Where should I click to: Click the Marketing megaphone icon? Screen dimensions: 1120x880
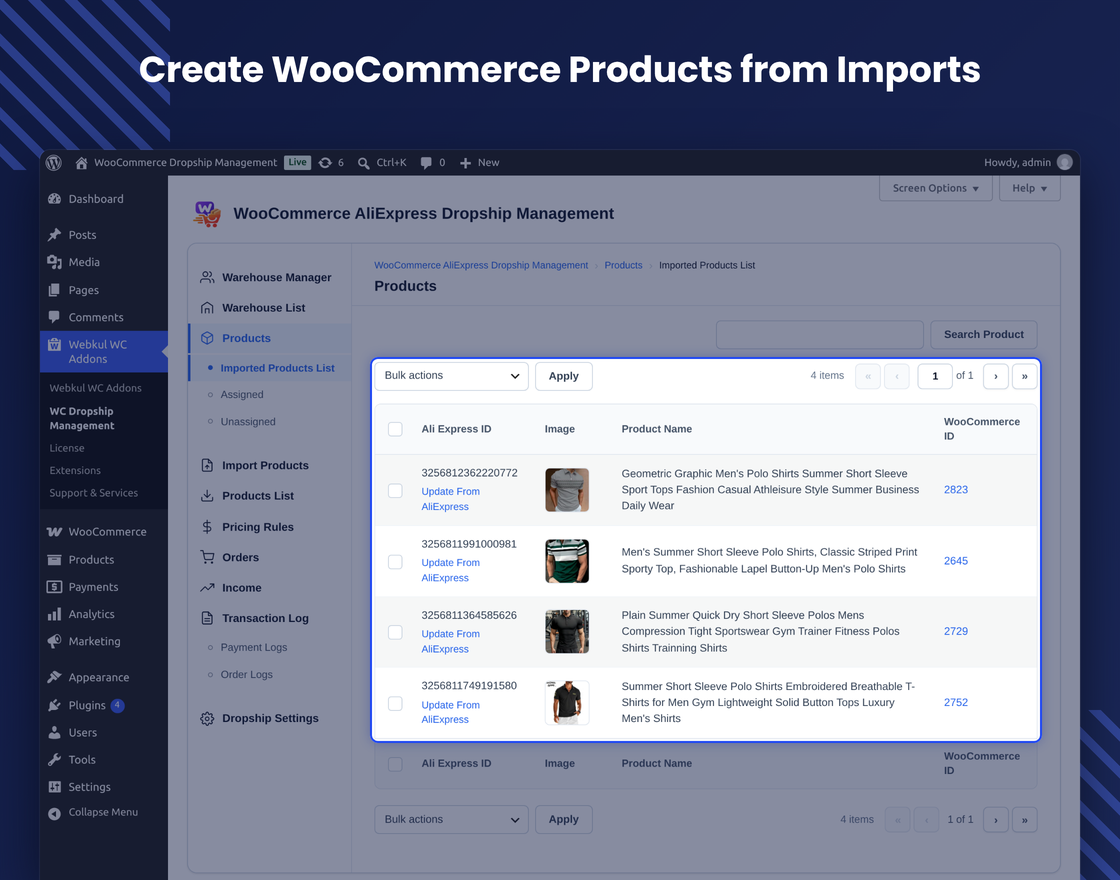[x=54, y=641]
